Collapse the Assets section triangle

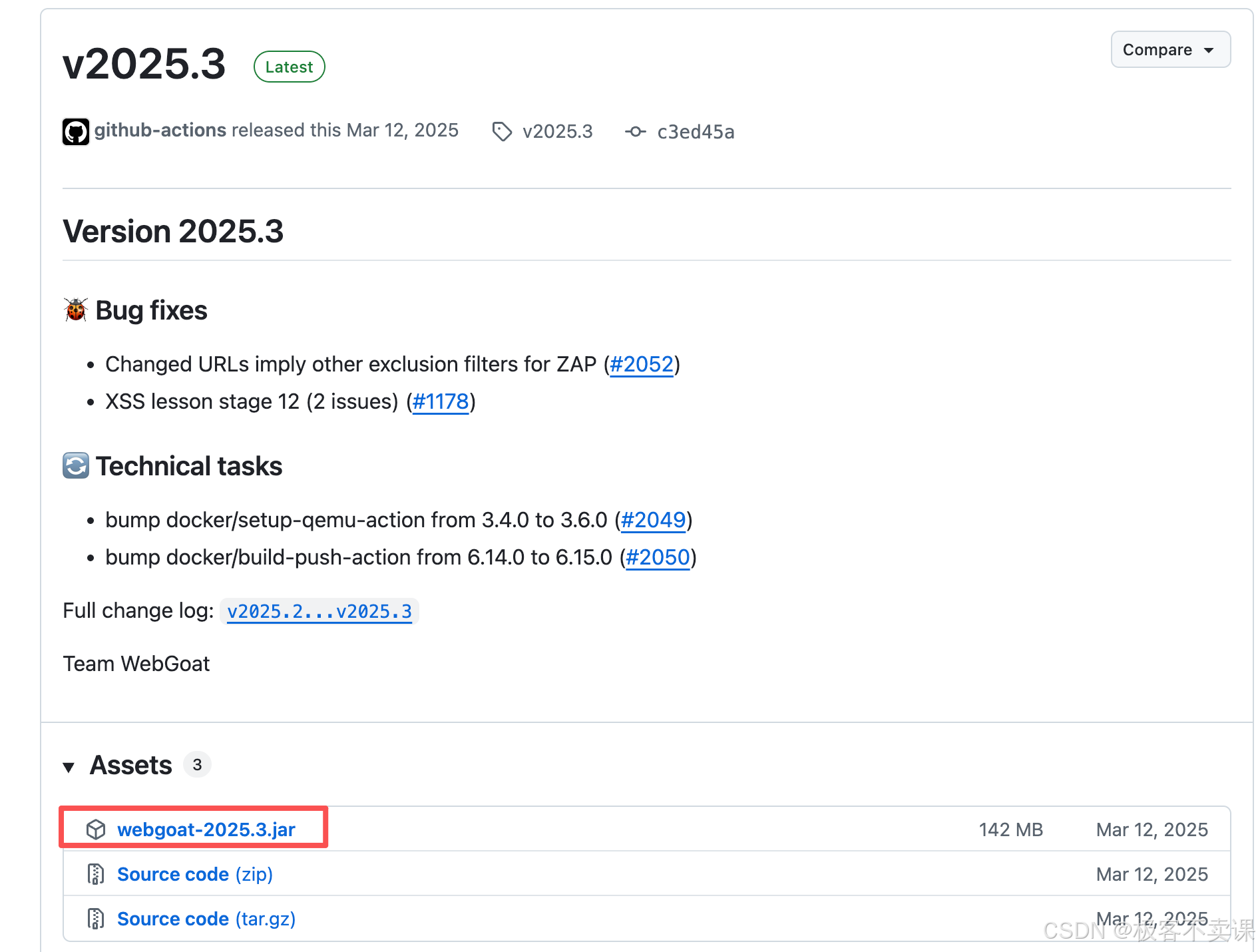click(69, 767)
